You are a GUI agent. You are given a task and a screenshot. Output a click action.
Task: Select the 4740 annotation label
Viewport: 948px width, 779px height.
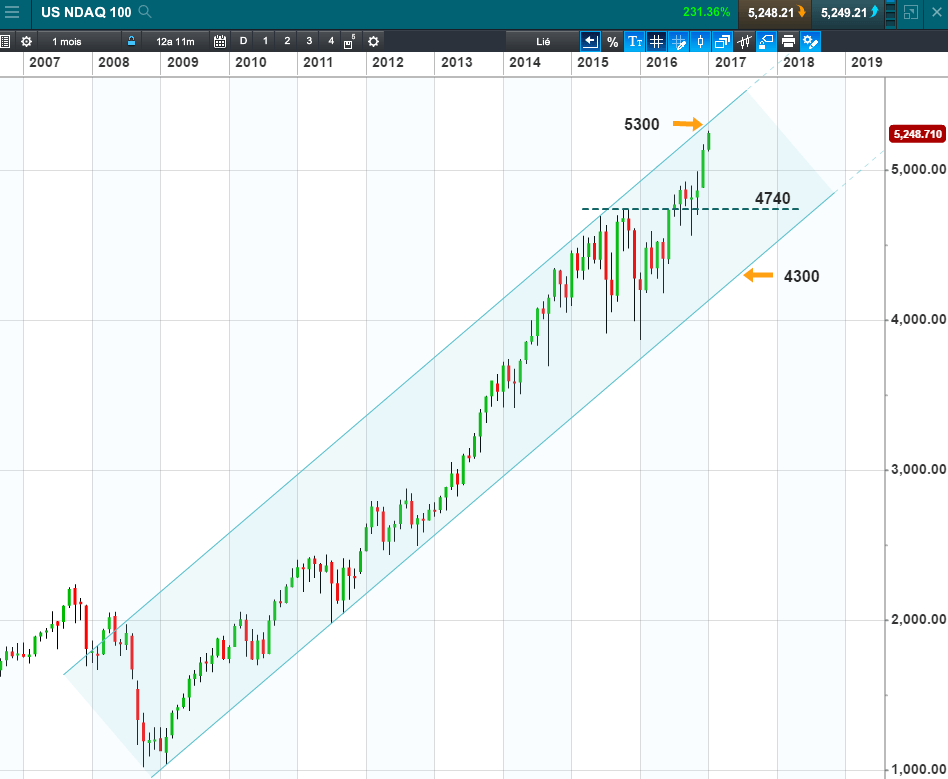click(773, 198)
